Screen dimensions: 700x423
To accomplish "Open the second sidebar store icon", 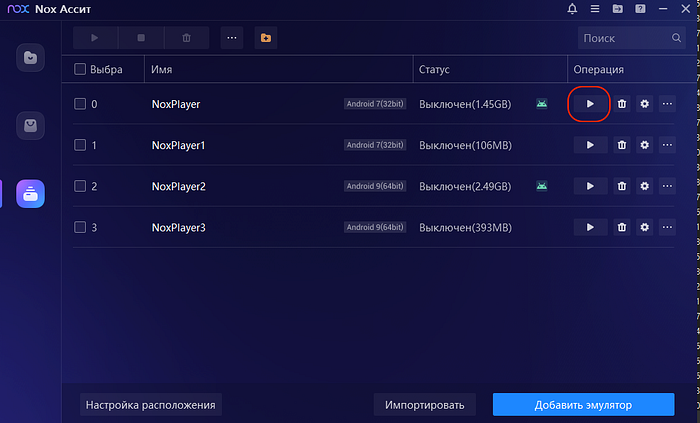I will pyautogui.click(x=30, y=126).
